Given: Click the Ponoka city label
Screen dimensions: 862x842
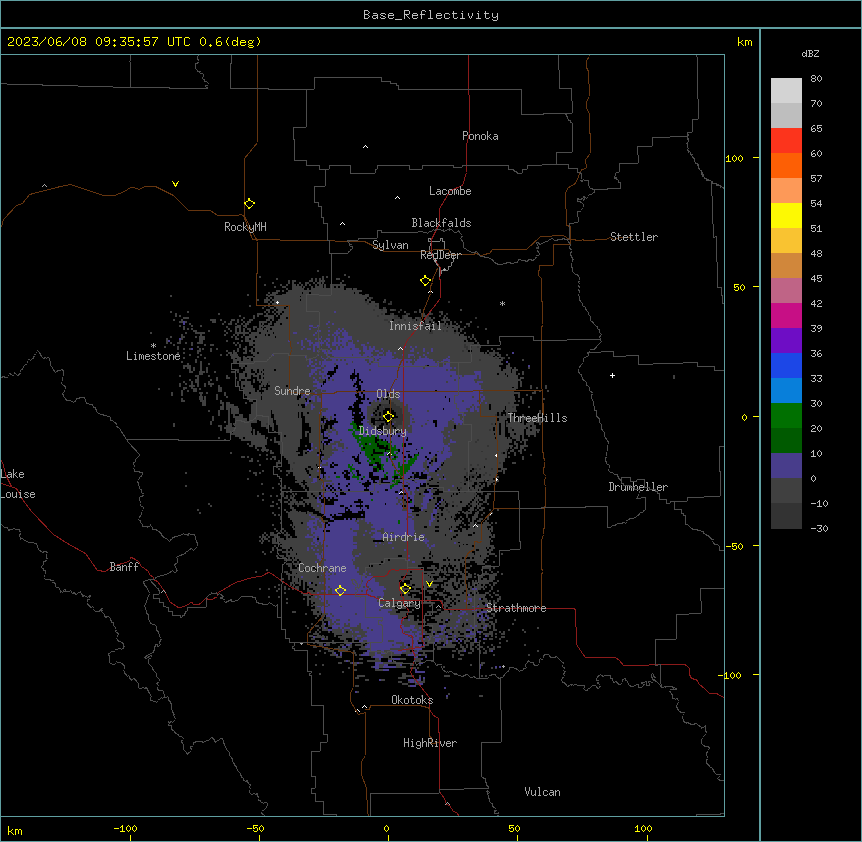Looking at the screenshot, I should point(480,136).
